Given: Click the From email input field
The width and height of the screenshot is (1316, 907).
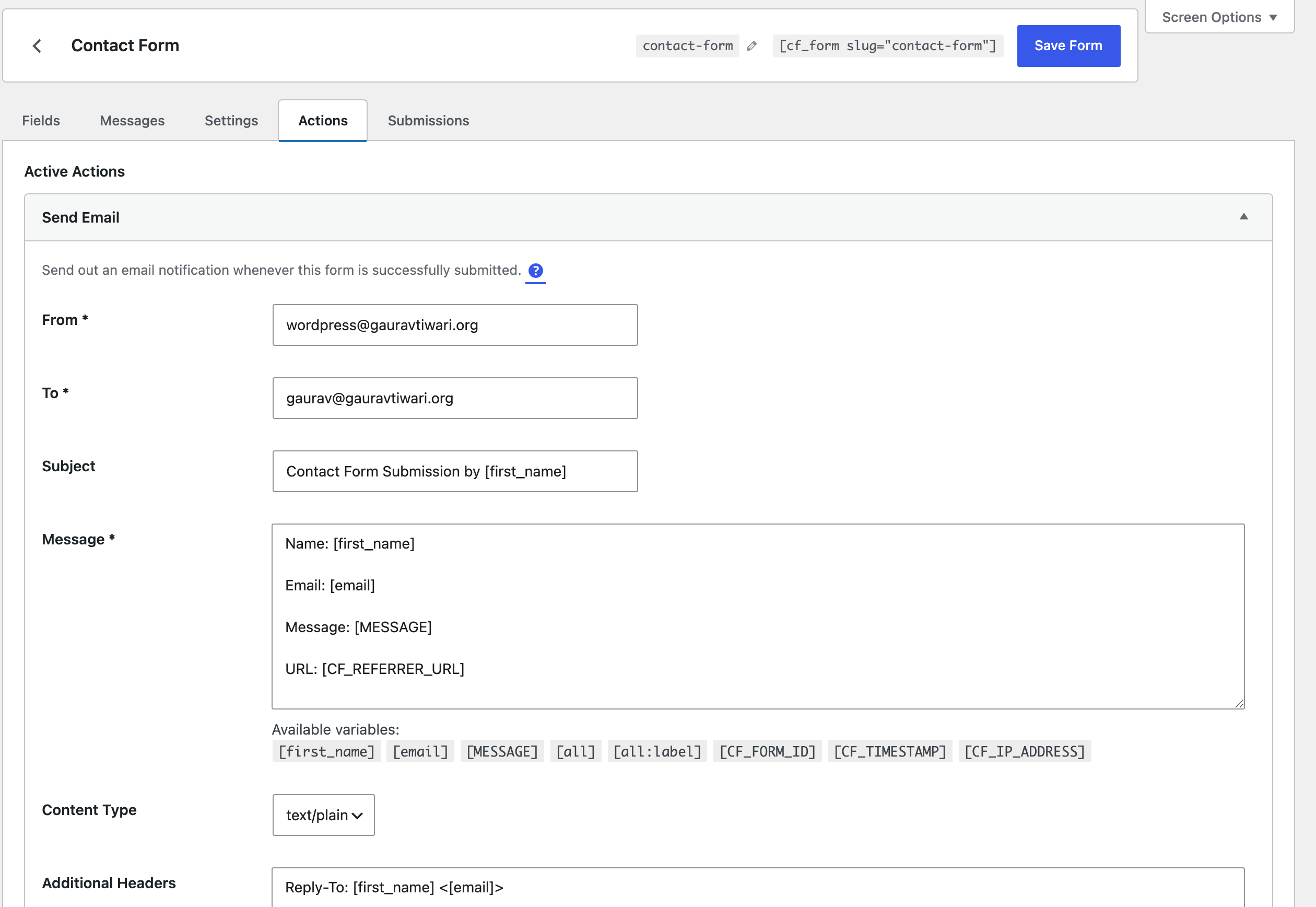Looking at the screenshot, I should point(455,324).
